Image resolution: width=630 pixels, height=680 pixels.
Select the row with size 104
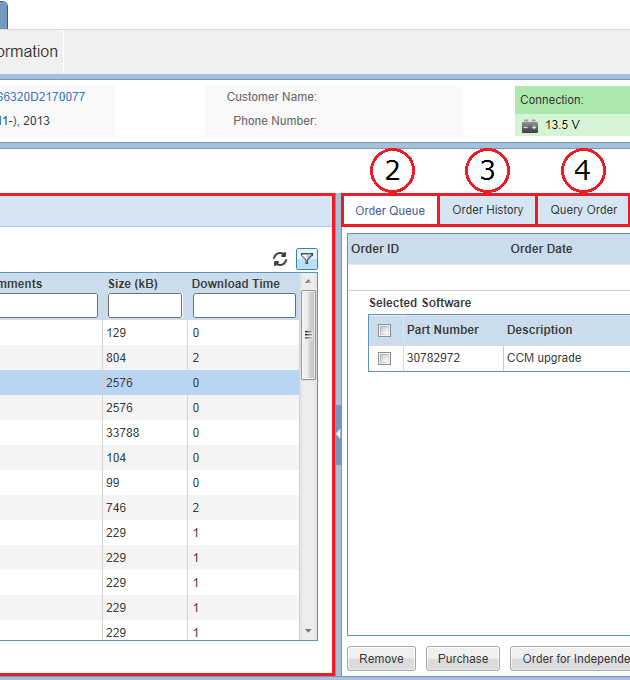(150, 458)
